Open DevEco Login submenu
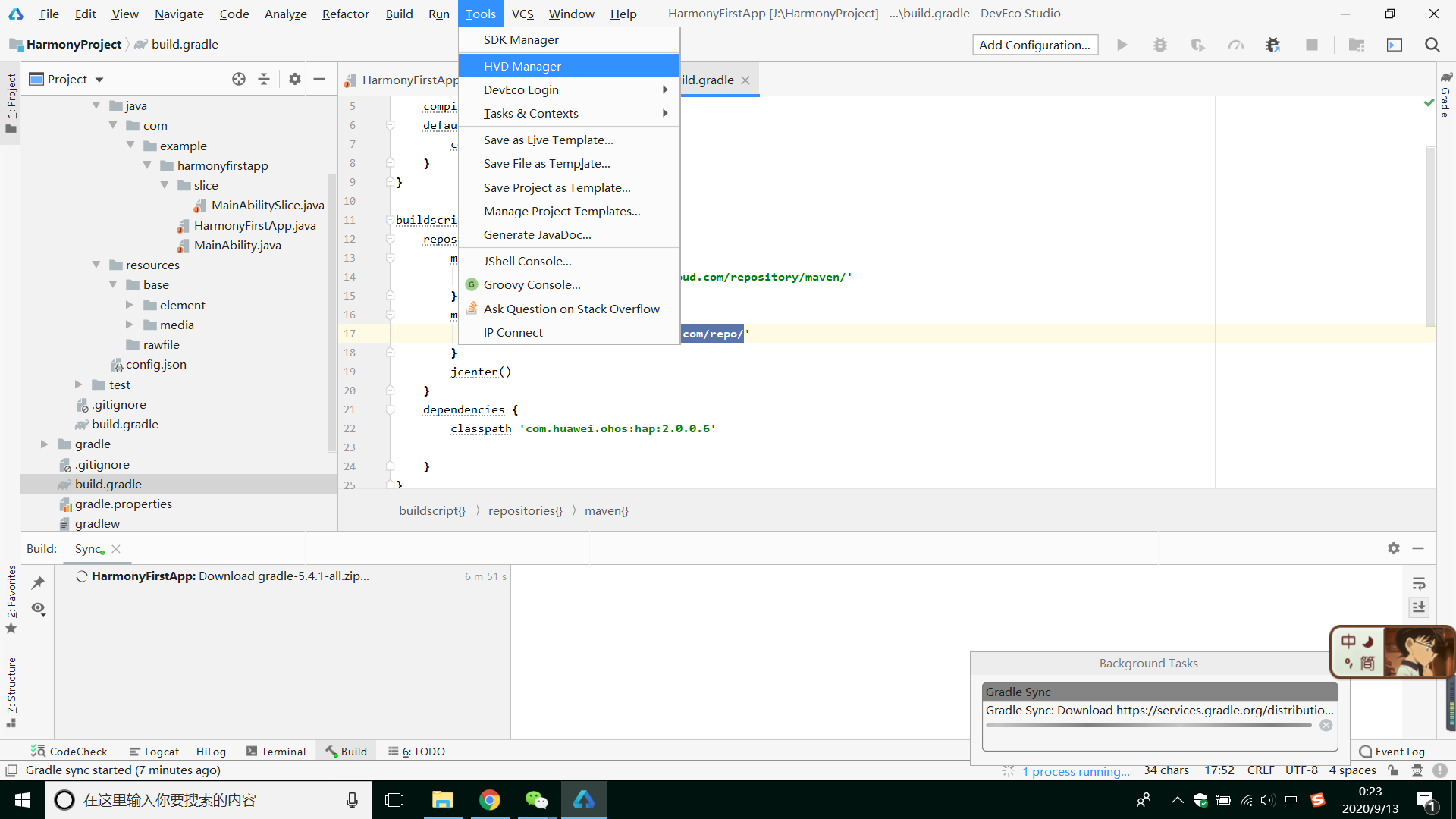 [569, 89]
